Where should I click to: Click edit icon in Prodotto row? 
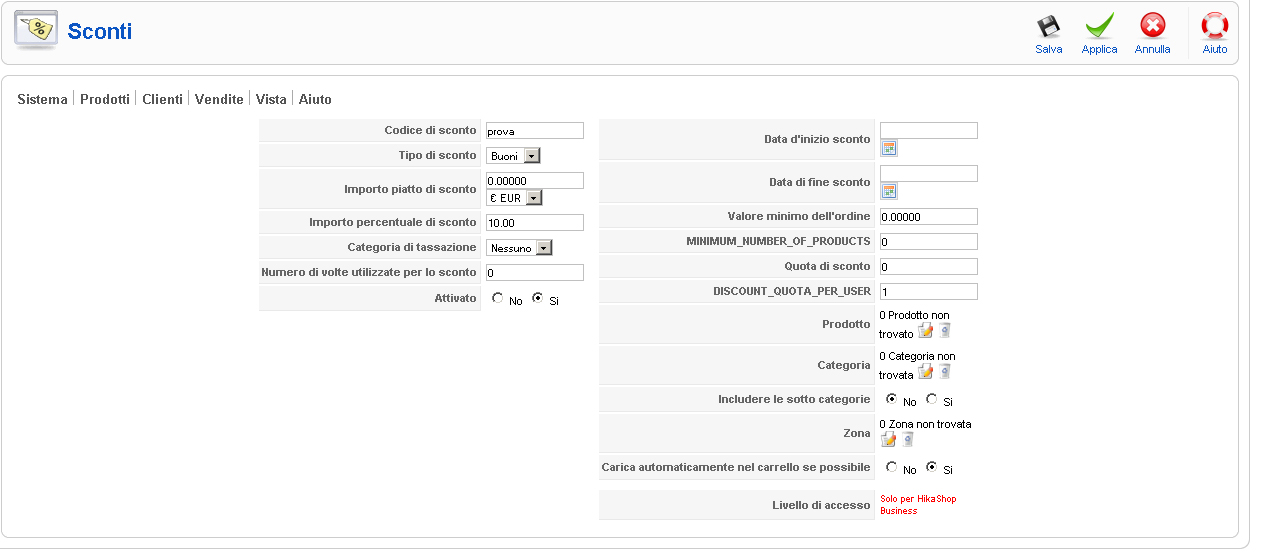pos(926,331)
